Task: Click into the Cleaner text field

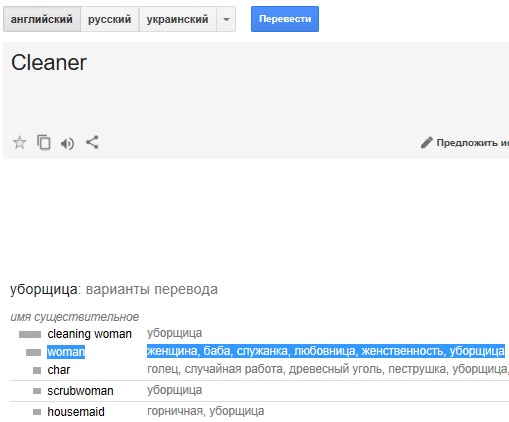Action: pos(256,87)
